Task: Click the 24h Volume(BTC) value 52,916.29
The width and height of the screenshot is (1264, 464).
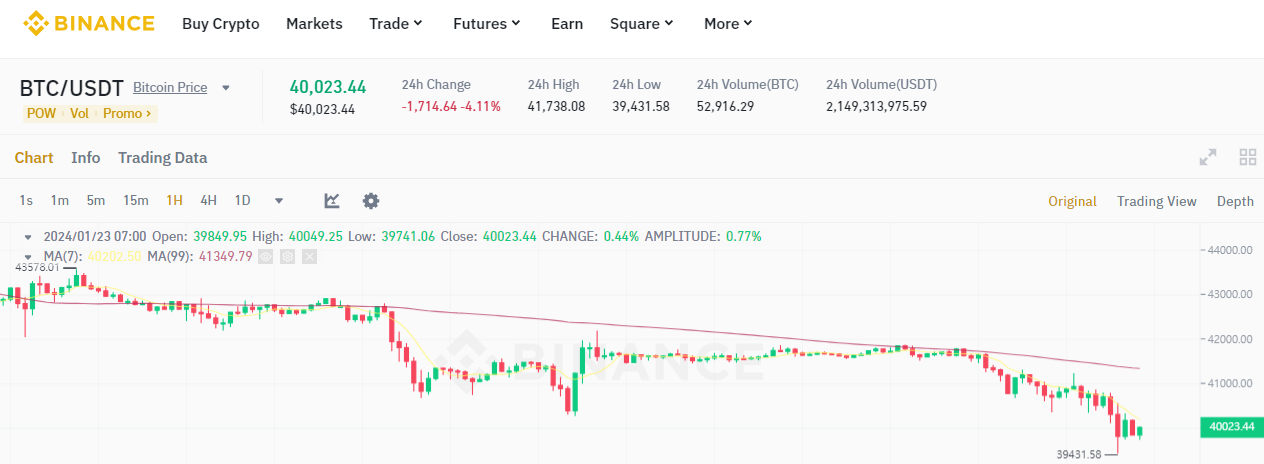Action: coord(725,106)
